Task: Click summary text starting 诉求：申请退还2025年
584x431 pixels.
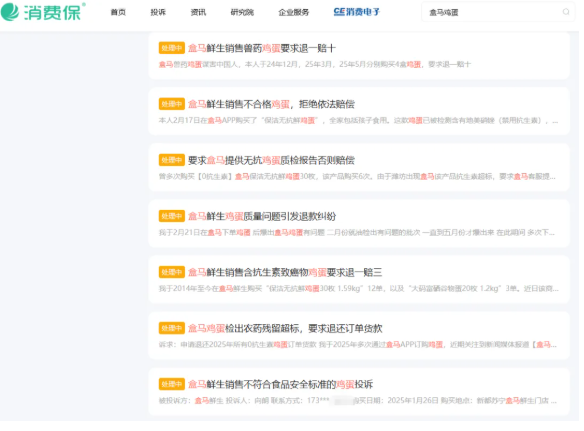Action: tap(358, 345)
